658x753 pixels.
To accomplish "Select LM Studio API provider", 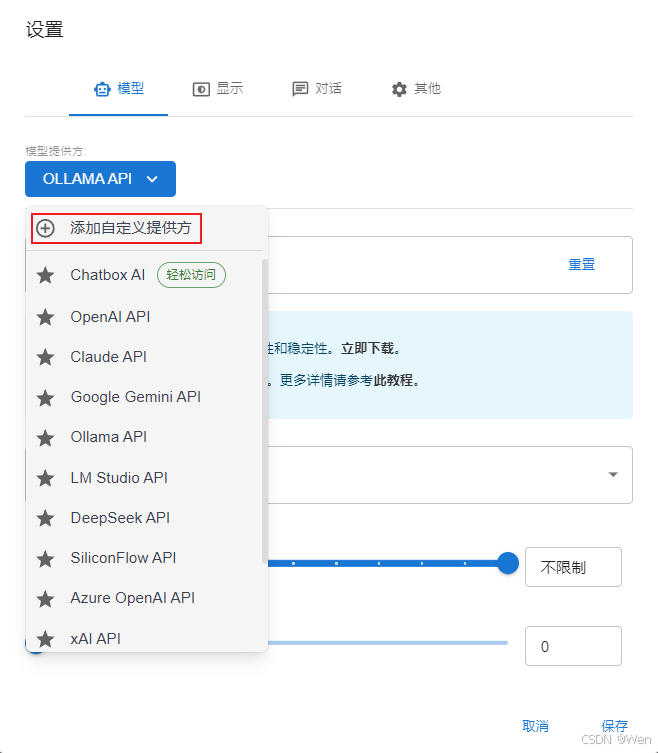I will (144, 478).
